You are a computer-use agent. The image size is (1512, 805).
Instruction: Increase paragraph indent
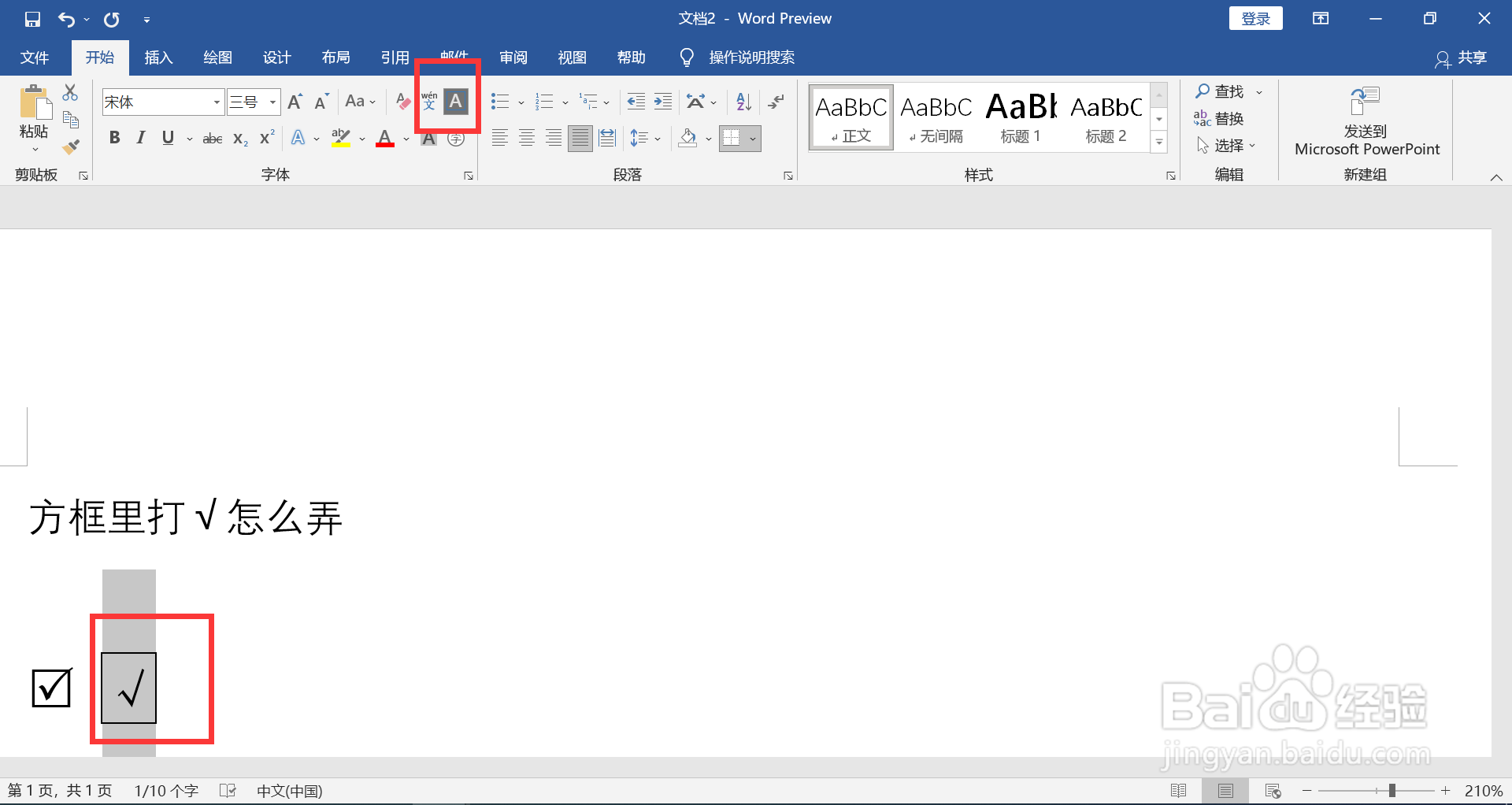(x=663, y=102)
